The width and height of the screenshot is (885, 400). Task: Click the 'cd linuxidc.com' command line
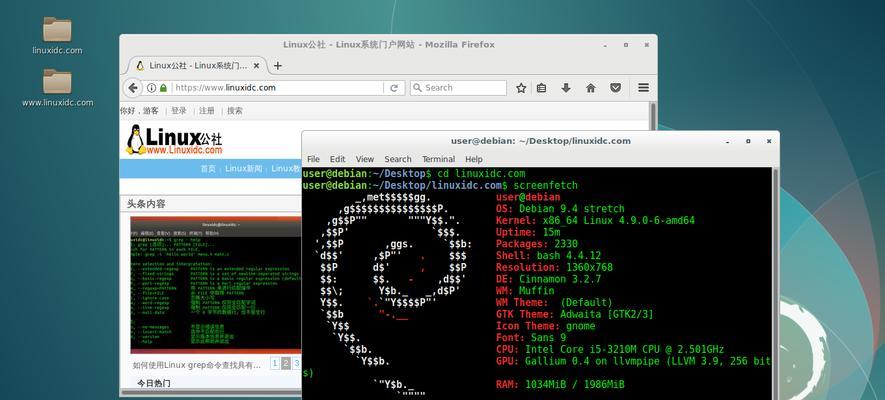coord(481,174)
